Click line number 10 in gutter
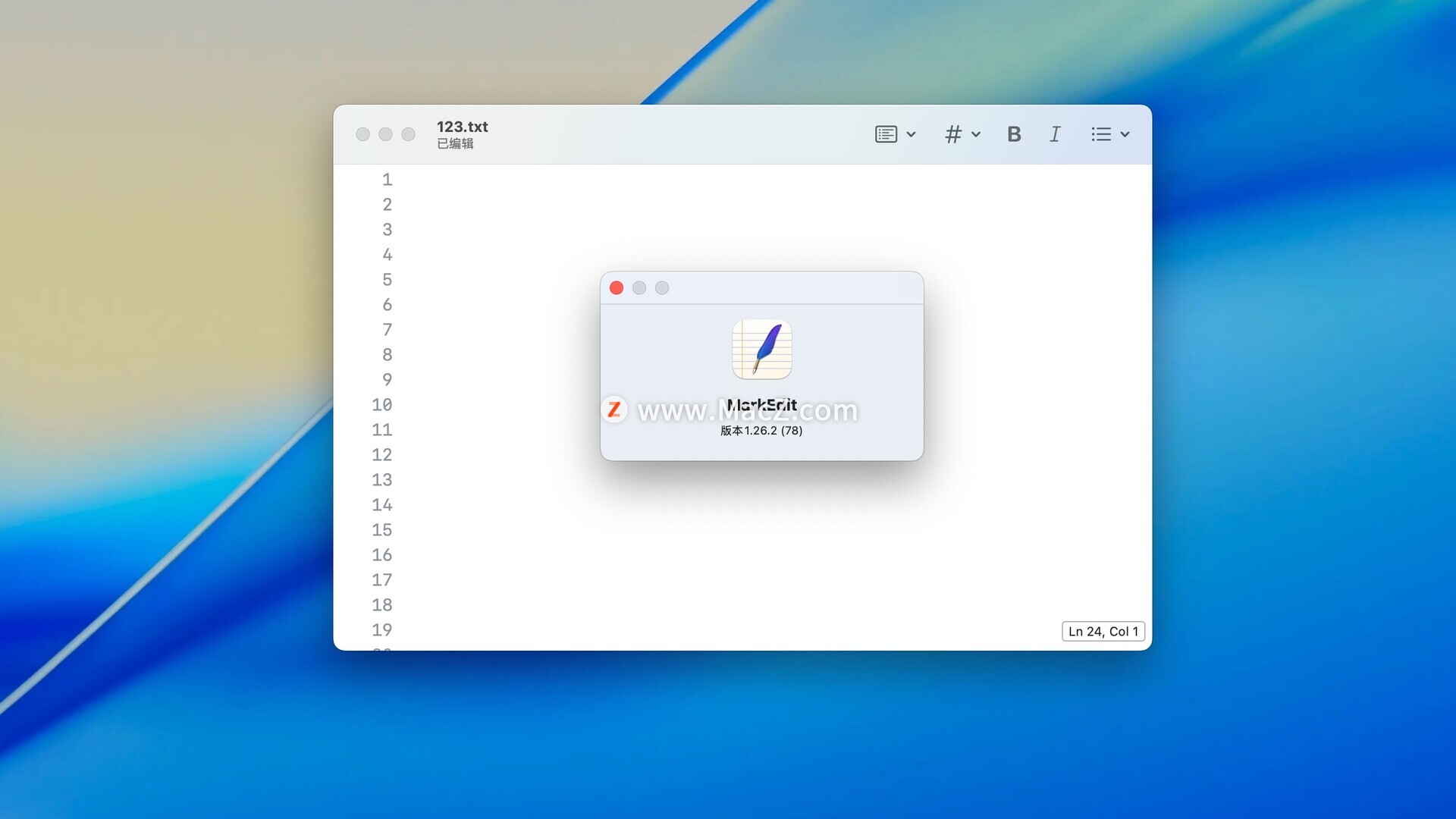 [381, 405]
